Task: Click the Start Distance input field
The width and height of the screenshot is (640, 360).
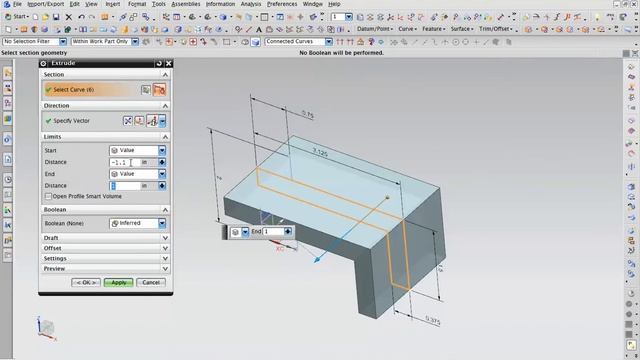Action: coord(124,162)
